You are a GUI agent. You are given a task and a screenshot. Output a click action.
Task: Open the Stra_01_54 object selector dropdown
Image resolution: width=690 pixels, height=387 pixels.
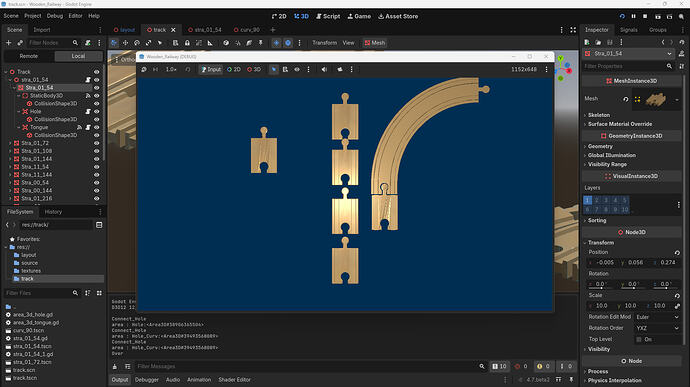pos(629,54)
